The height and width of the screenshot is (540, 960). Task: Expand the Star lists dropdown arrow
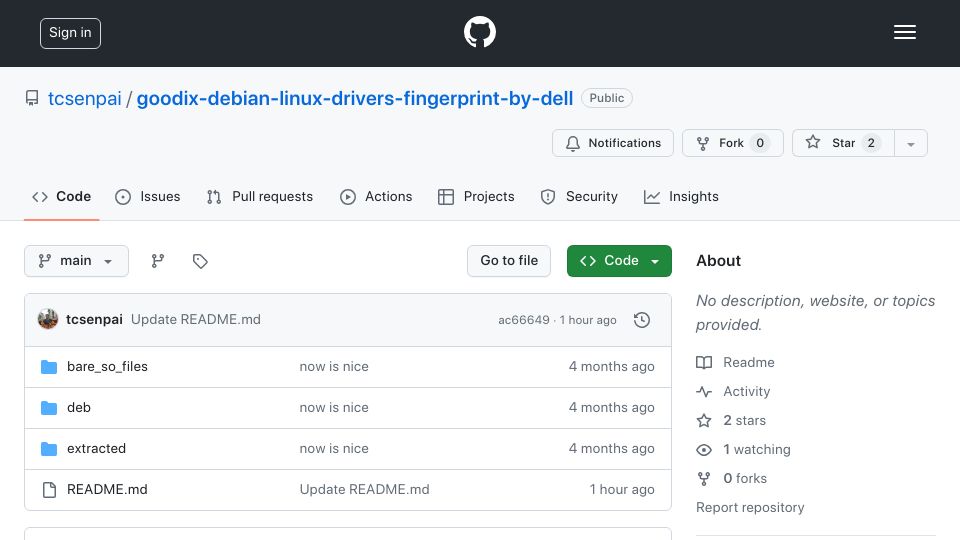click(911, 144)
